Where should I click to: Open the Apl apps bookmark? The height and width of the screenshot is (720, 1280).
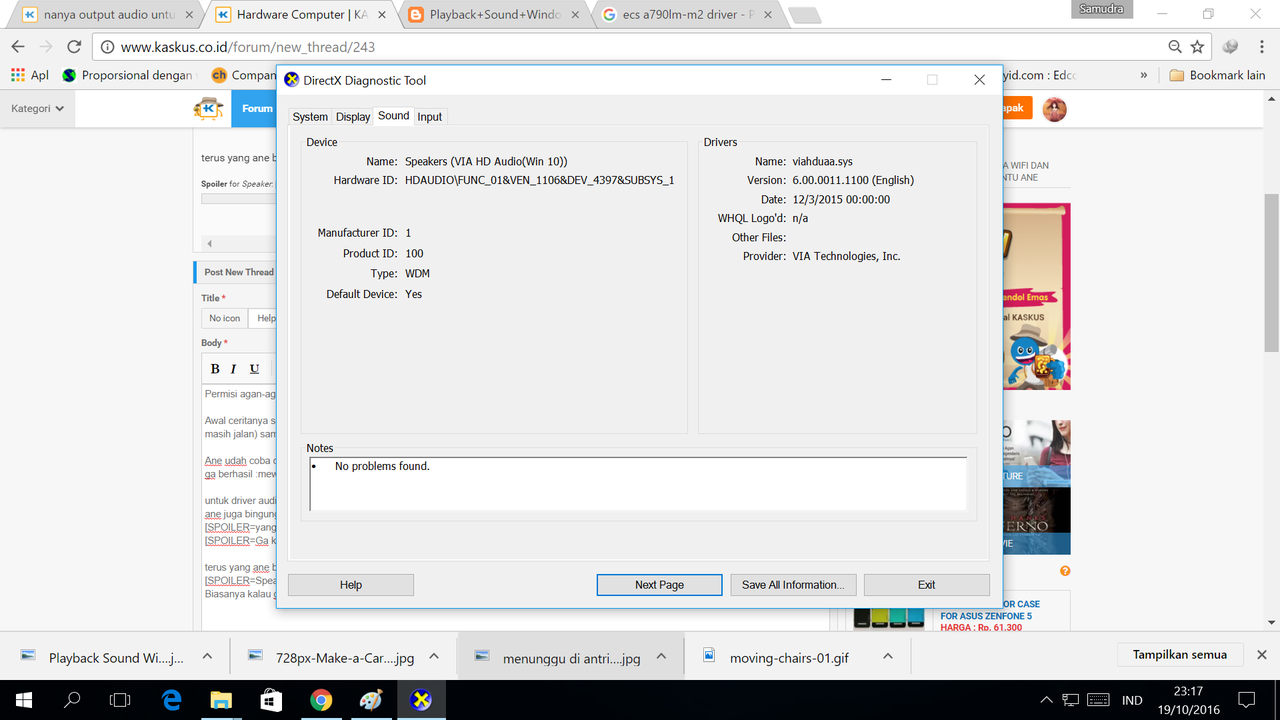[x=29, y=75]
